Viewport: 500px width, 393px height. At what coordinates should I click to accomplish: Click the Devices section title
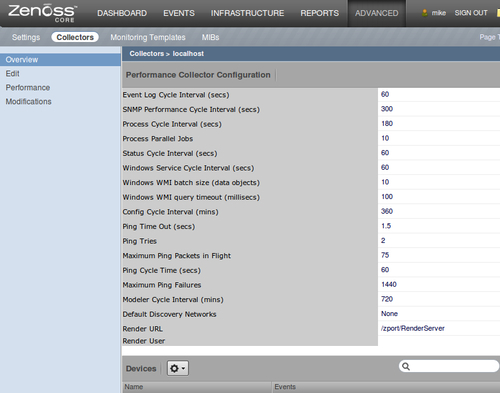click(x=141, y=369)
